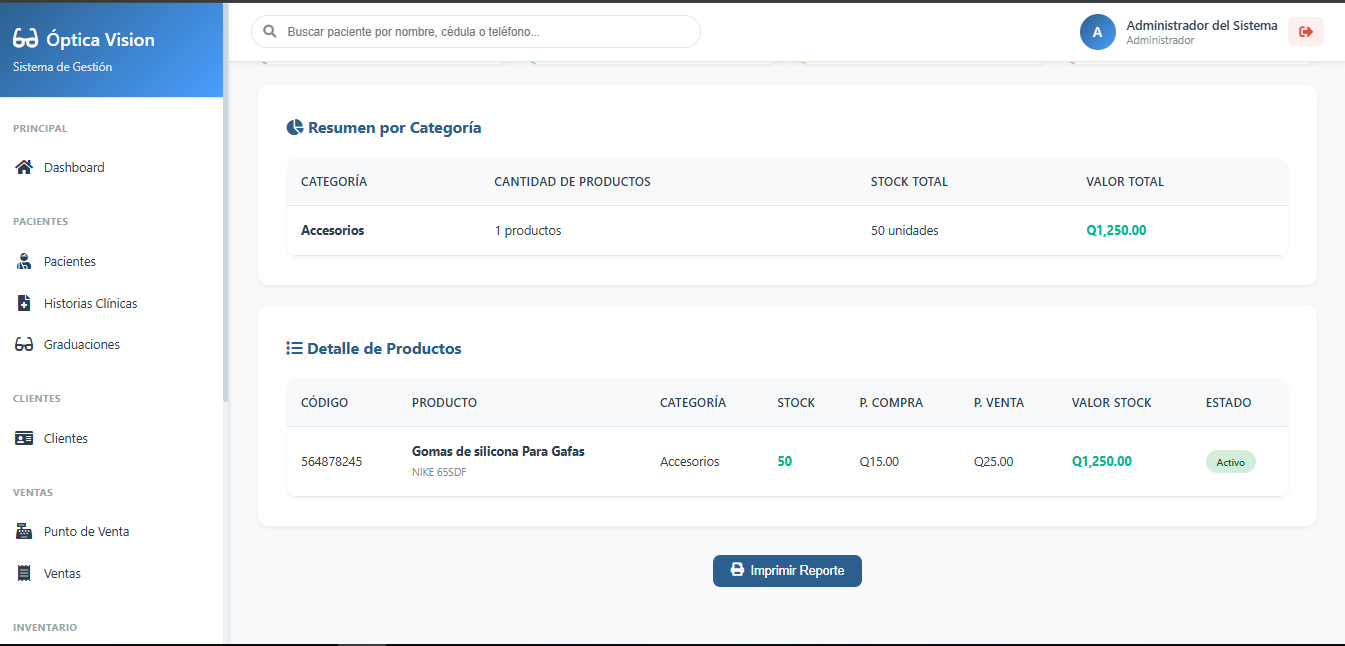Click the pie chart icon beside Resumen por Categoría
The height and width of the screenshot is (646, 1345).
pos(293,126)
